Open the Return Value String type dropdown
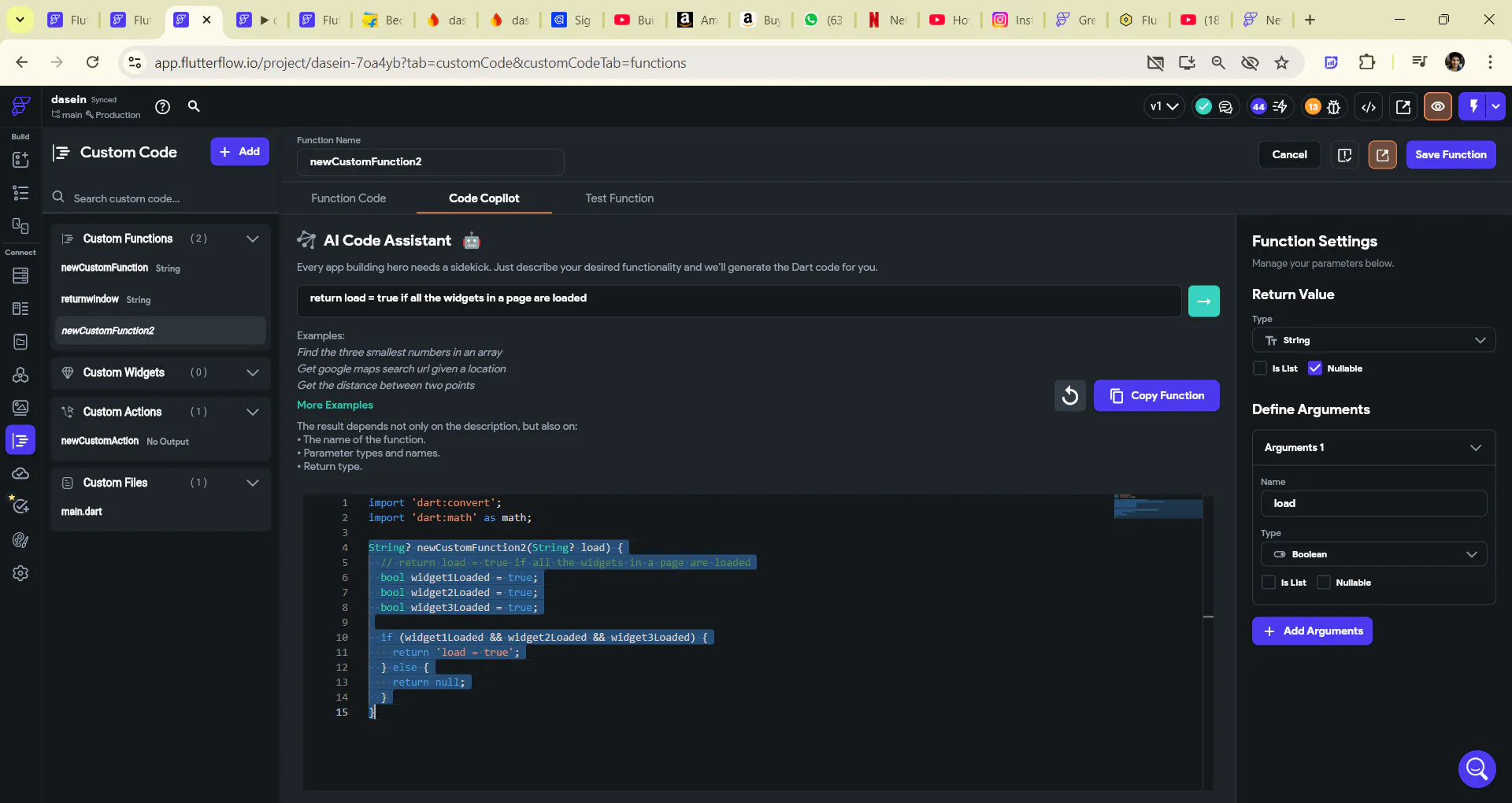 pyautogui.click(x=1373, y=340)
